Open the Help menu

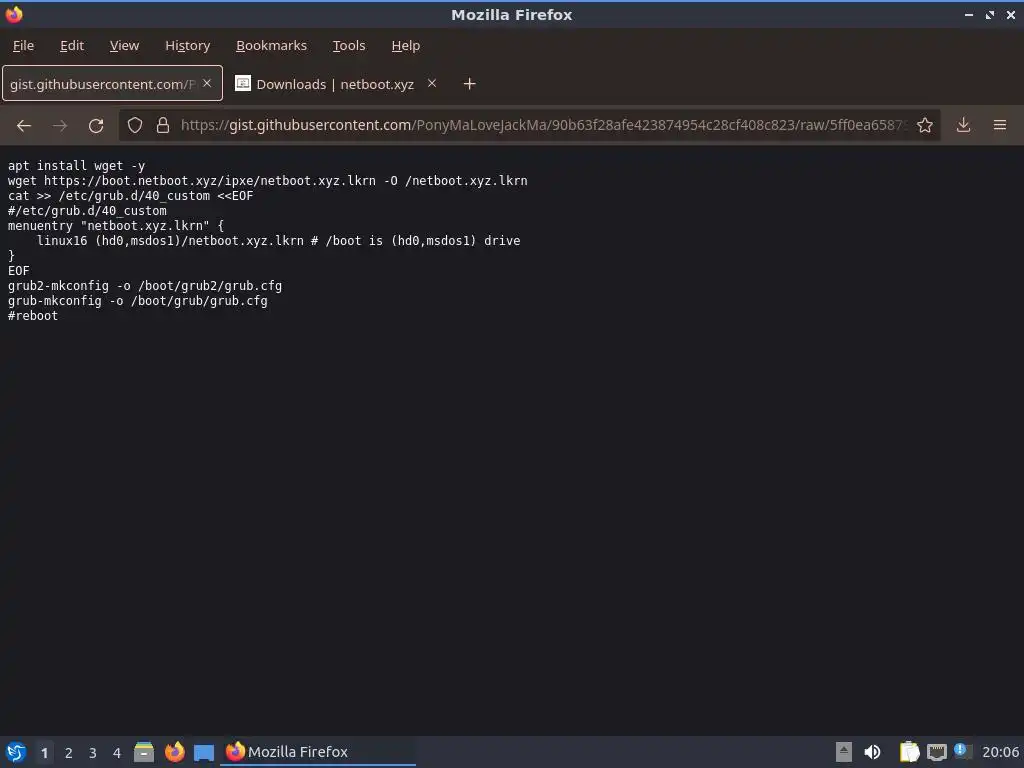pos(406,46)
